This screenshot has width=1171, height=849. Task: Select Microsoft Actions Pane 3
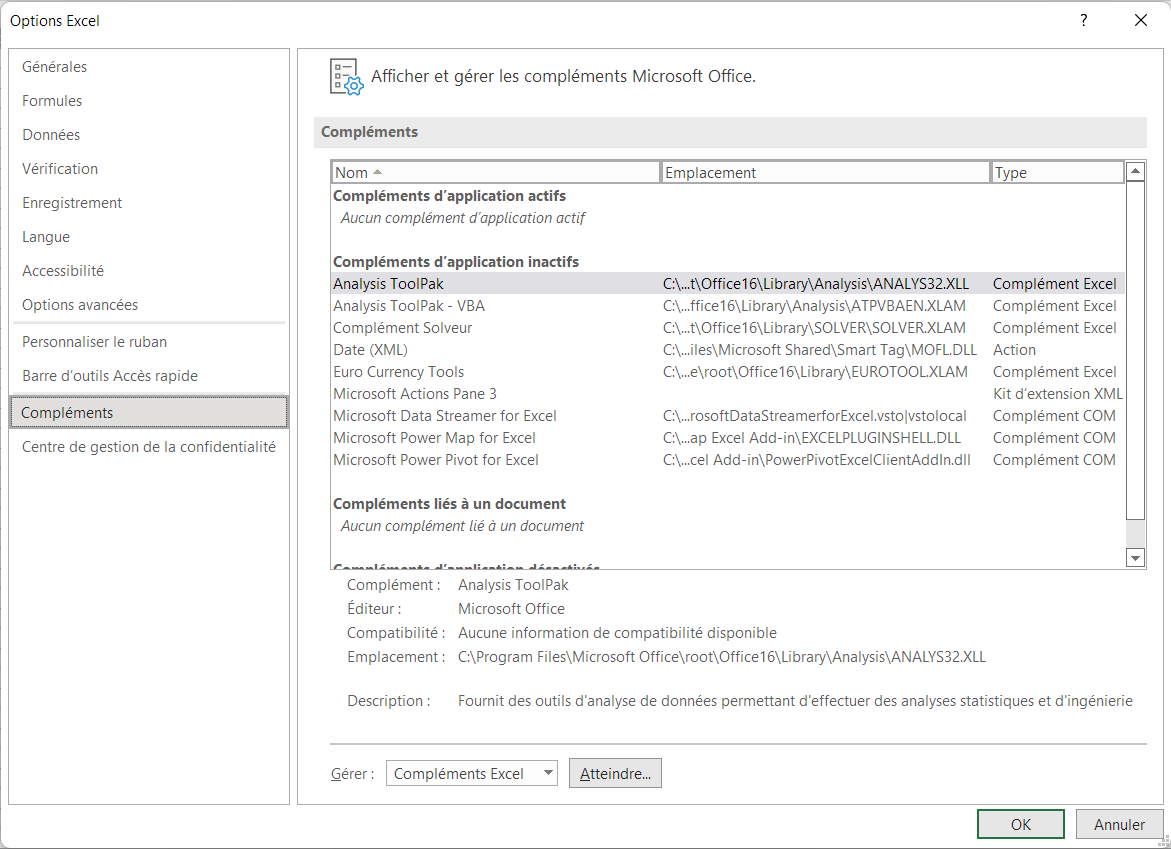pyautogui.click(x=727, y=394)
